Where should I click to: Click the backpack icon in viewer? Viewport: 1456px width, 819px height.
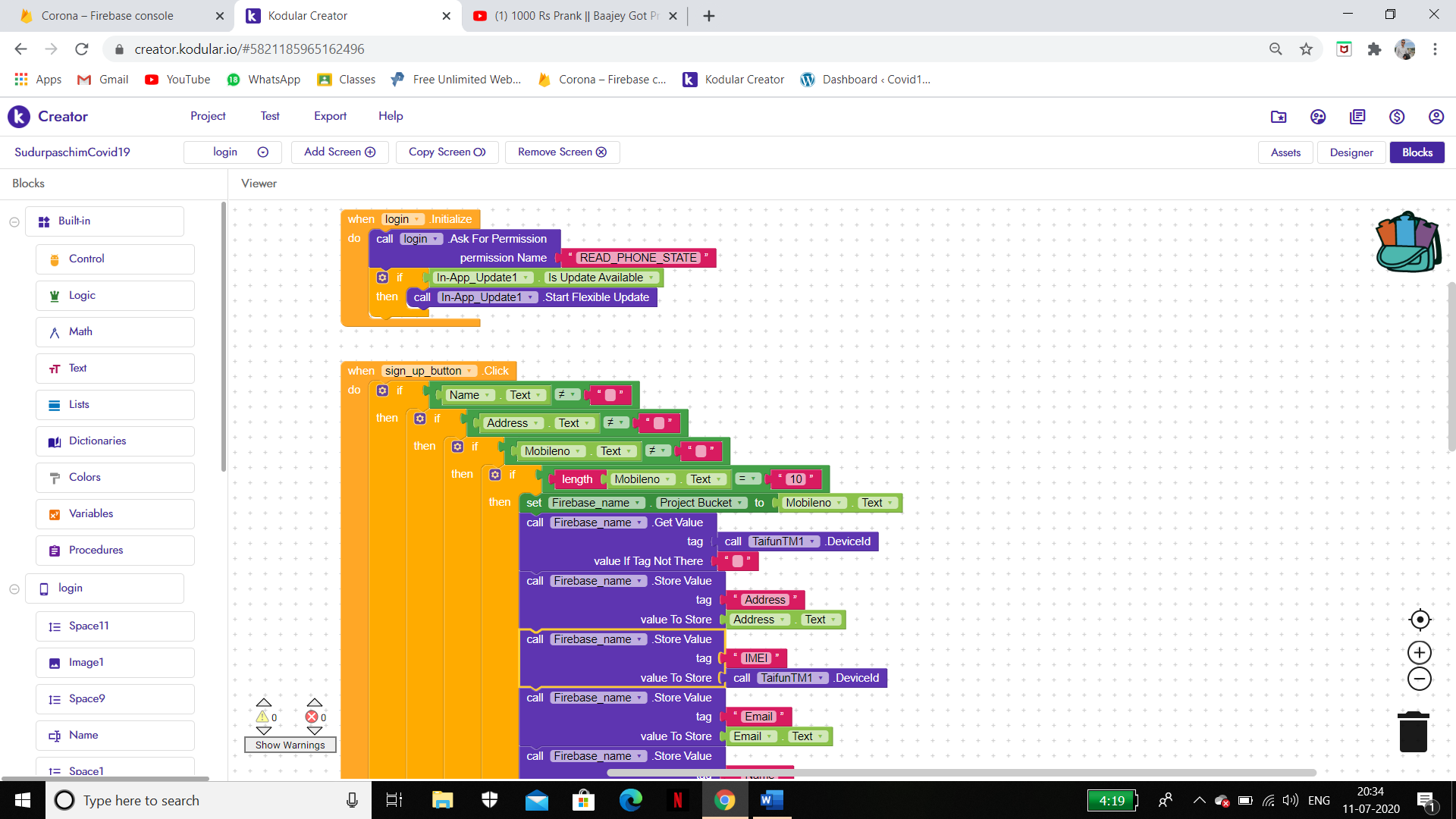pyautogui.click(x=1407, y=243)
